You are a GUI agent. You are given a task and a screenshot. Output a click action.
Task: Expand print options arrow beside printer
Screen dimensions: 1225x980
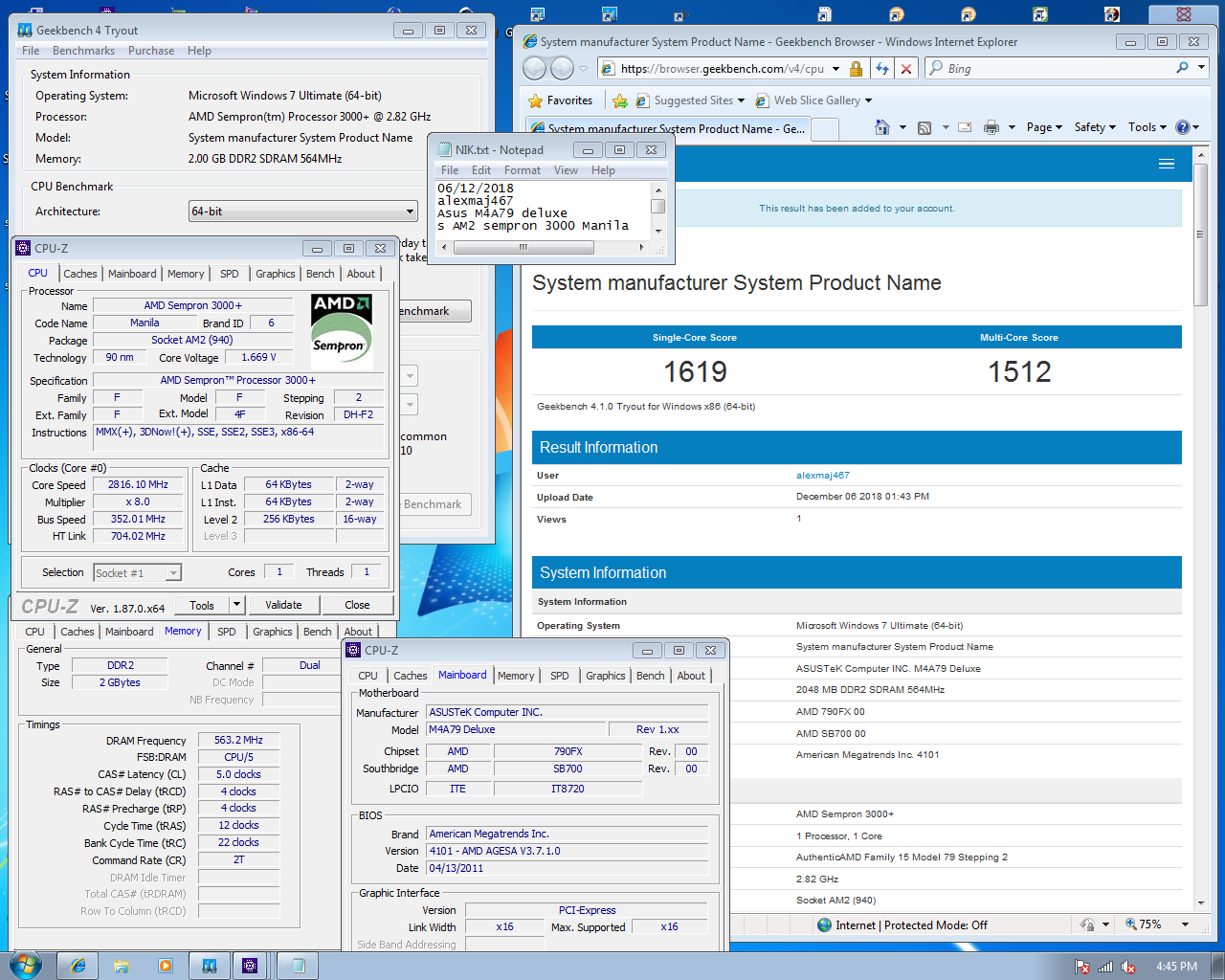coord(1012,127)
